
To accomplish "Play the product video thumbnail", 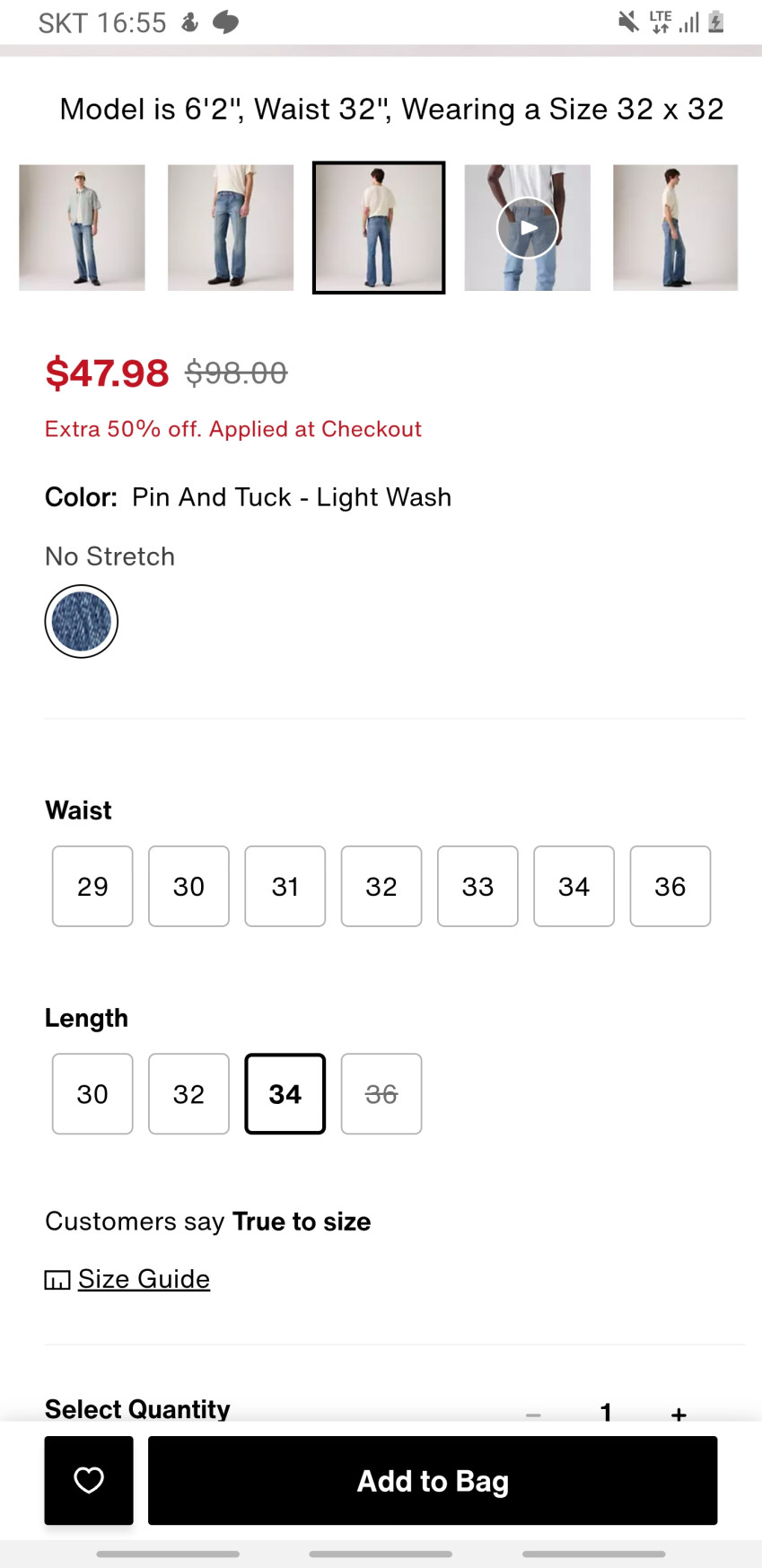I will (x=528, y=228).
